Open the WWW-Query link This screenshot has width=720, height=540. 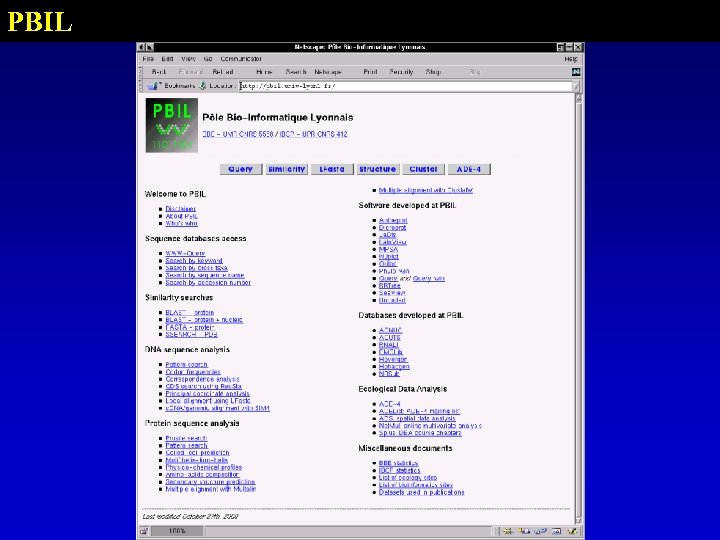click(185, 253)
